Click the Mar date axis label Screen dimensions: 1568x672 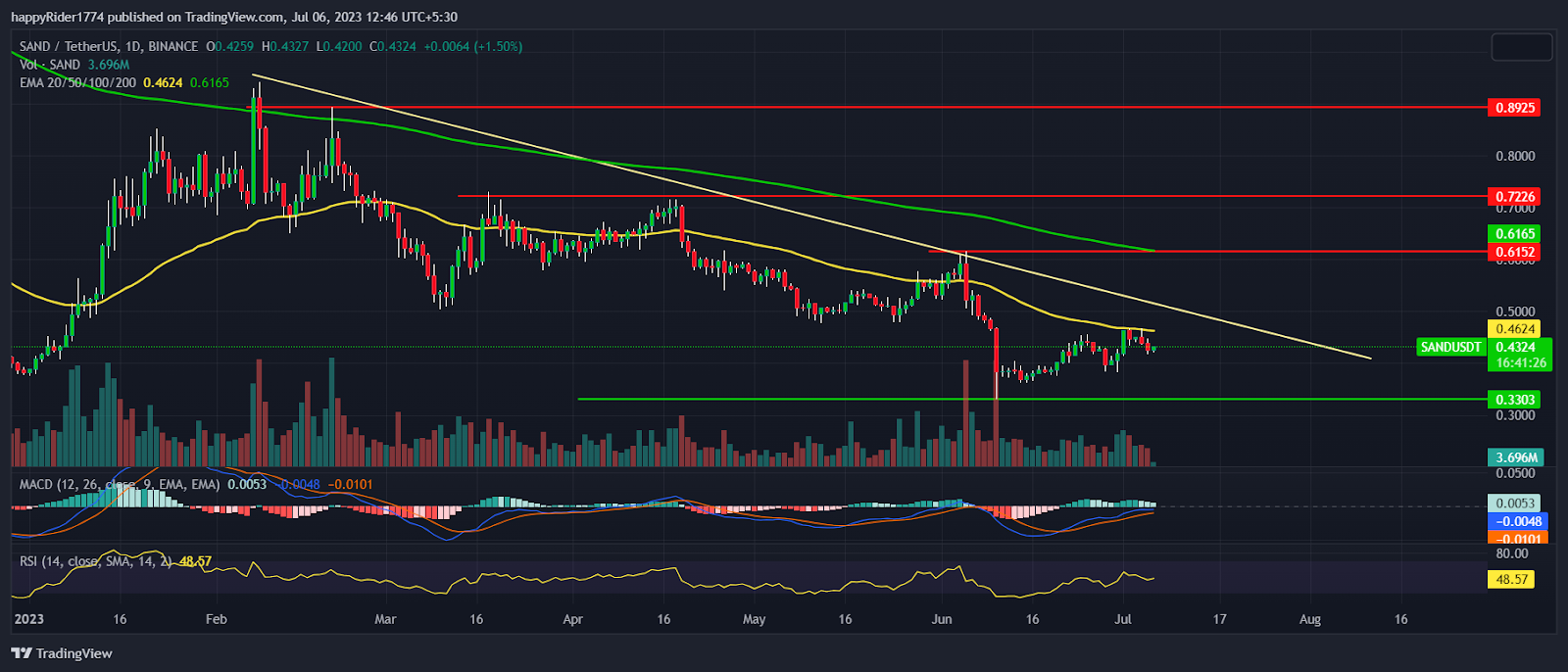pyautogui.click(x=385, y=619)
